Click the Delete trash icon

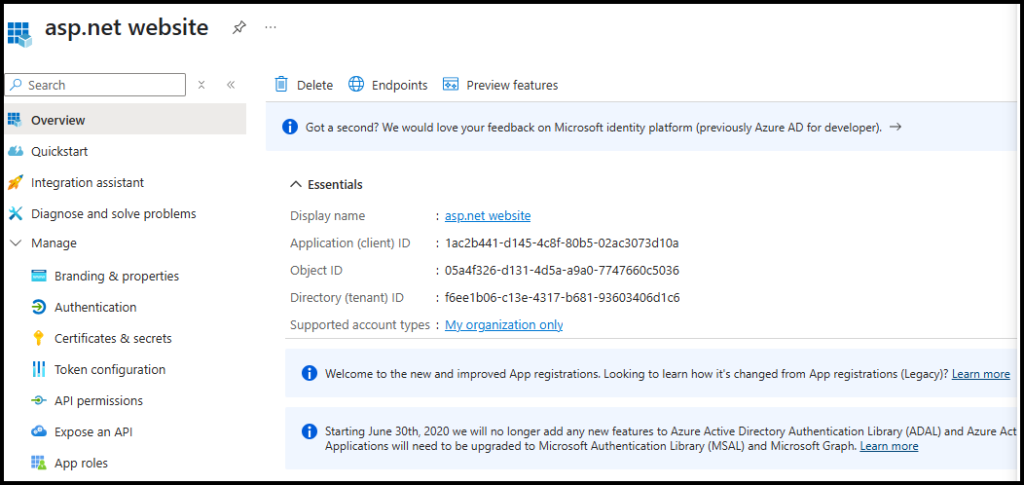pyautogui.click(x=282, y=85)
